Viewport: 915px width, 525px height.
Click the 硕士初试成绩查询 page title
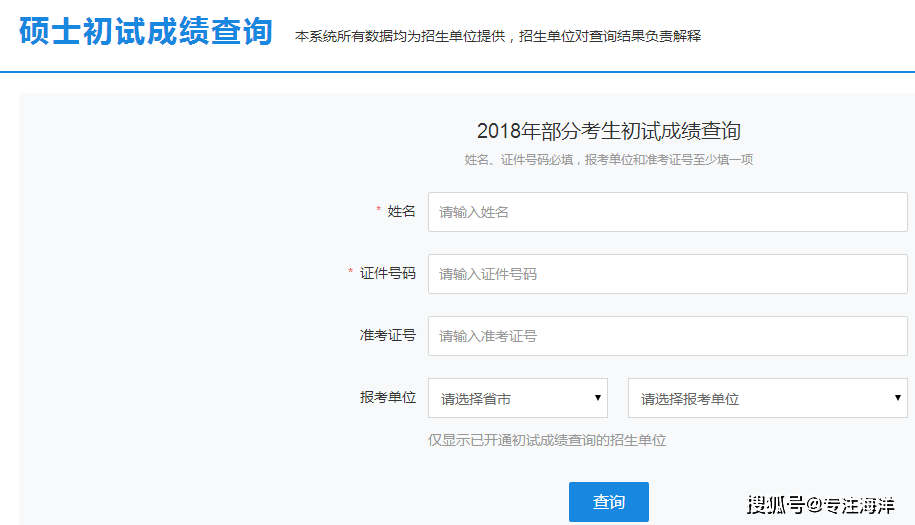coord(146,32)
